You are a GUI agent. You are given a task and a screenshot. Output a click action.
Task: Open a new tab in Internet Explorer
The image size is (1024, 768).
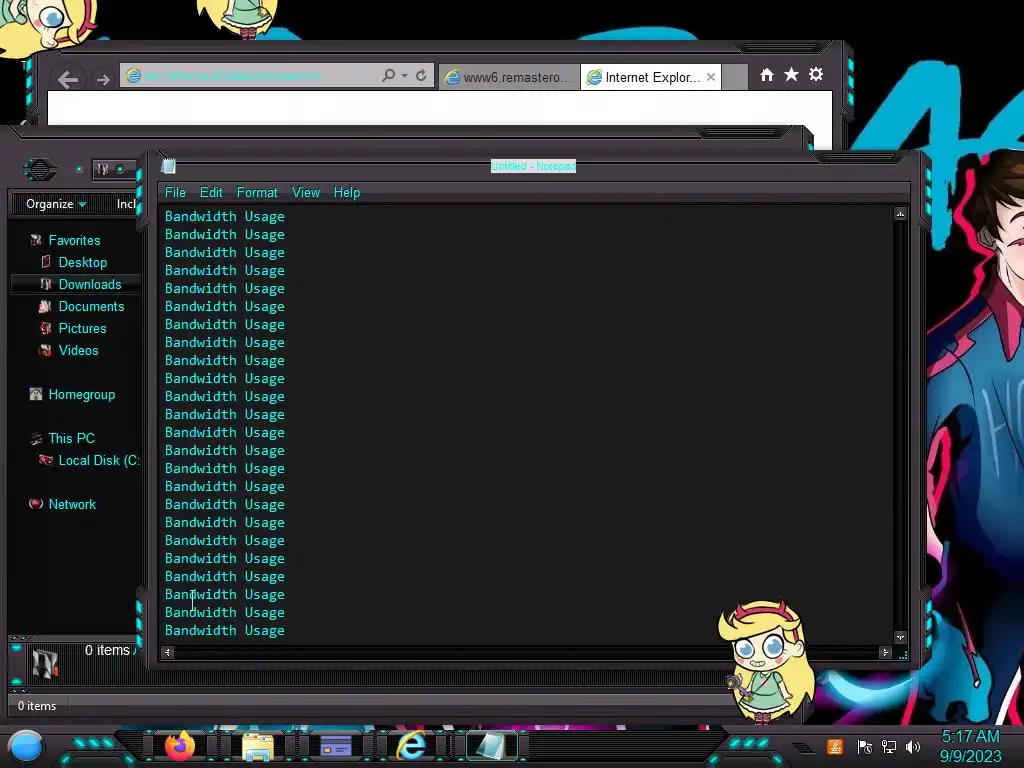pos(735,77)
